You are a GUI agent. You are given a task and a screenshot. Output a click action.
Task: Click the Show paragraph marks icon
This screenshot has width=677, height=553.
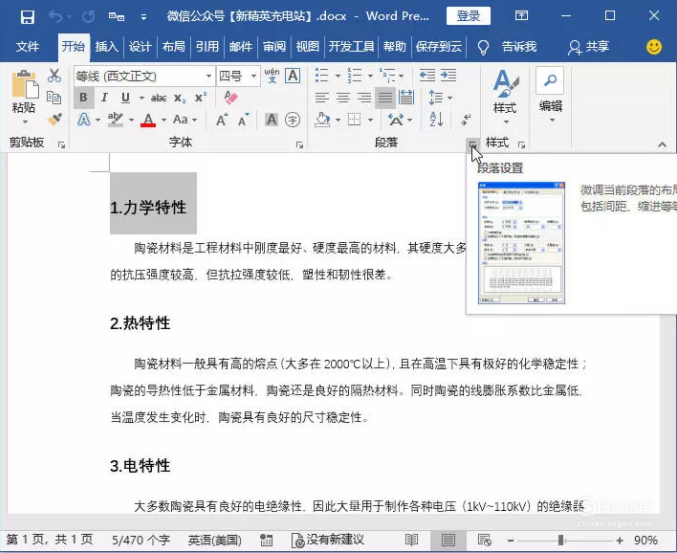tap(466, 119)
